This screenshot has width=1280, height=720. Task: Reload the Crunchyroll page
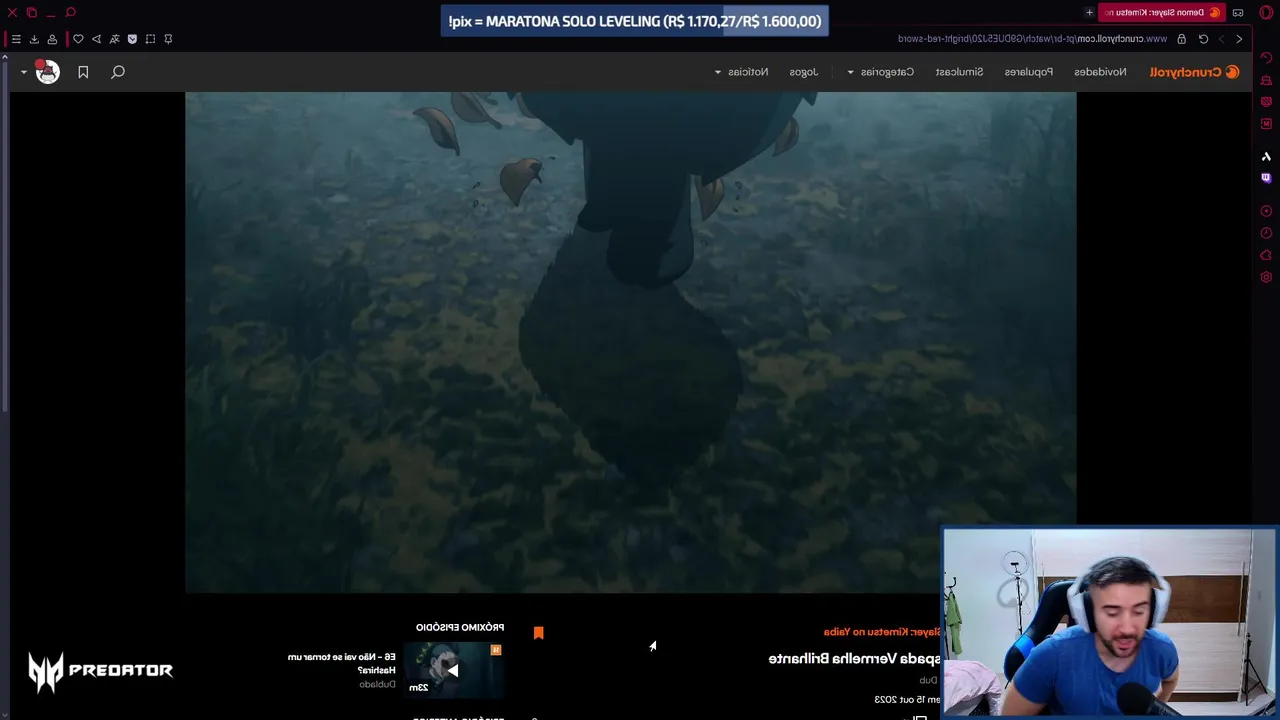point(1203,39)
